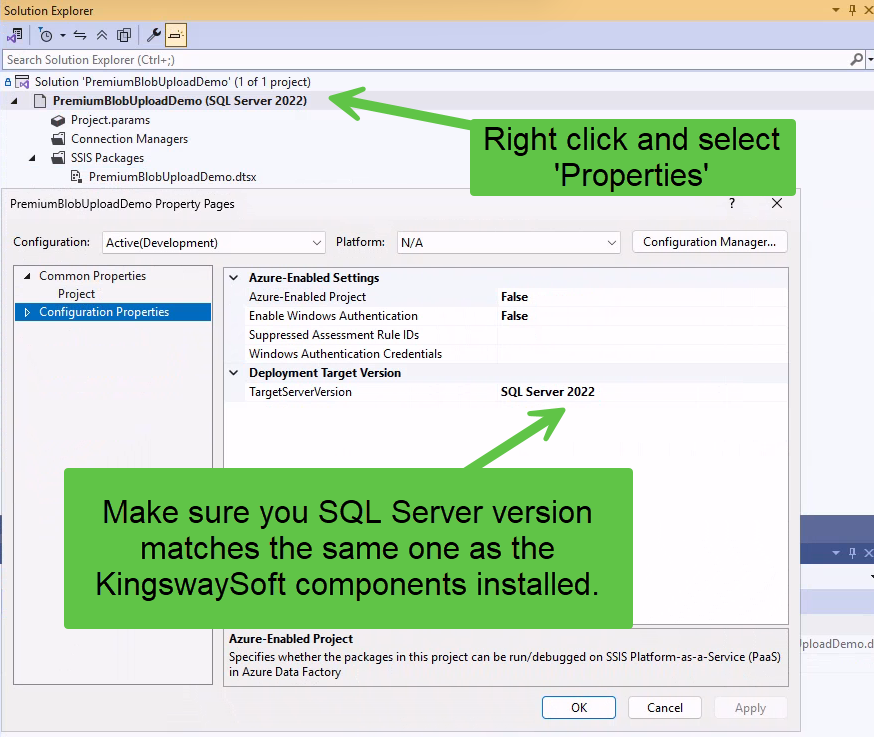Click the pin icon in the background panel
The image size is (874, 737).
pyautogui.click(x=852, y=553)
